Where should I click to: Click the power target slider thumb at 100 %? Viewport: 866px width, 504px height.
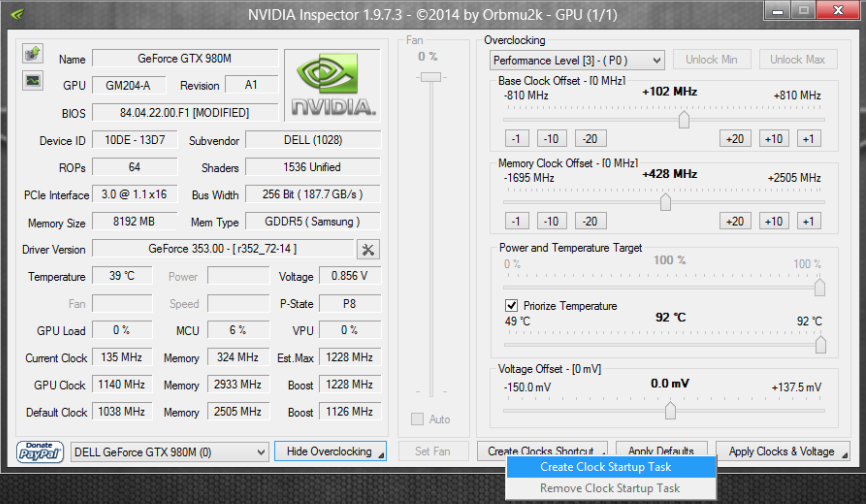pos(820,287)
